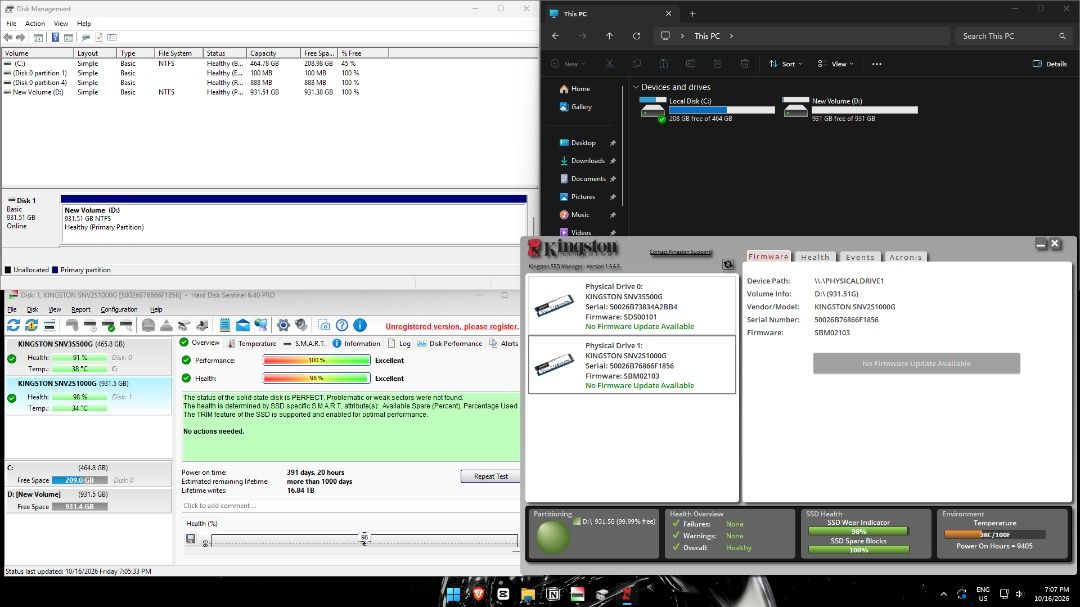Toggle the Details pane button in File Explorer
Viewport: 1080px width, 607px height.
coord(1050,64)
